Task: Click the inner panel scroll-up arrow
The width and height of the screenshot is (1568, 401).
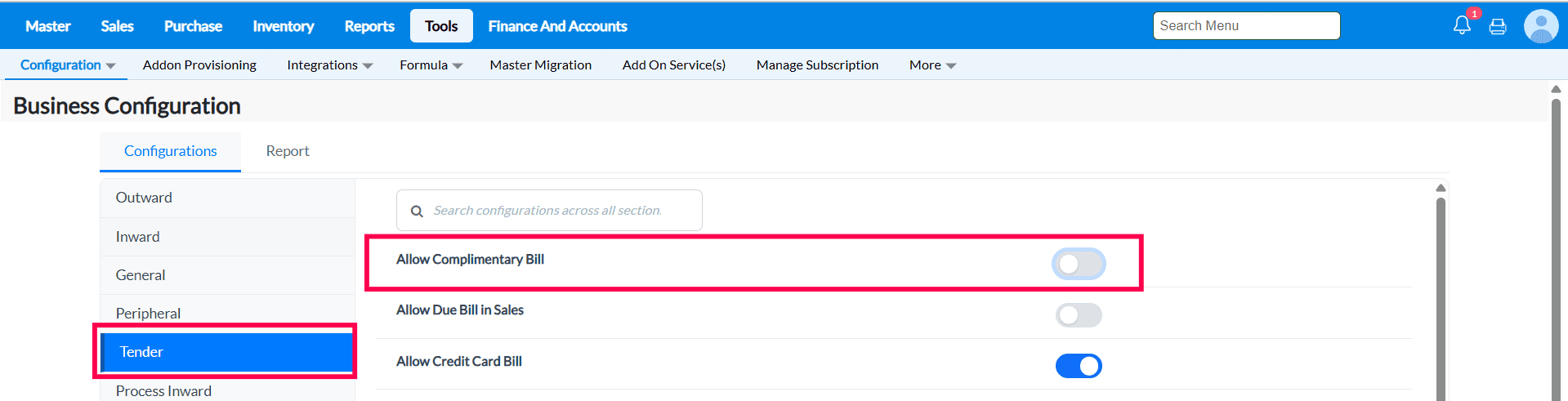Action: pyautogui.click(x=1441, y=188)
